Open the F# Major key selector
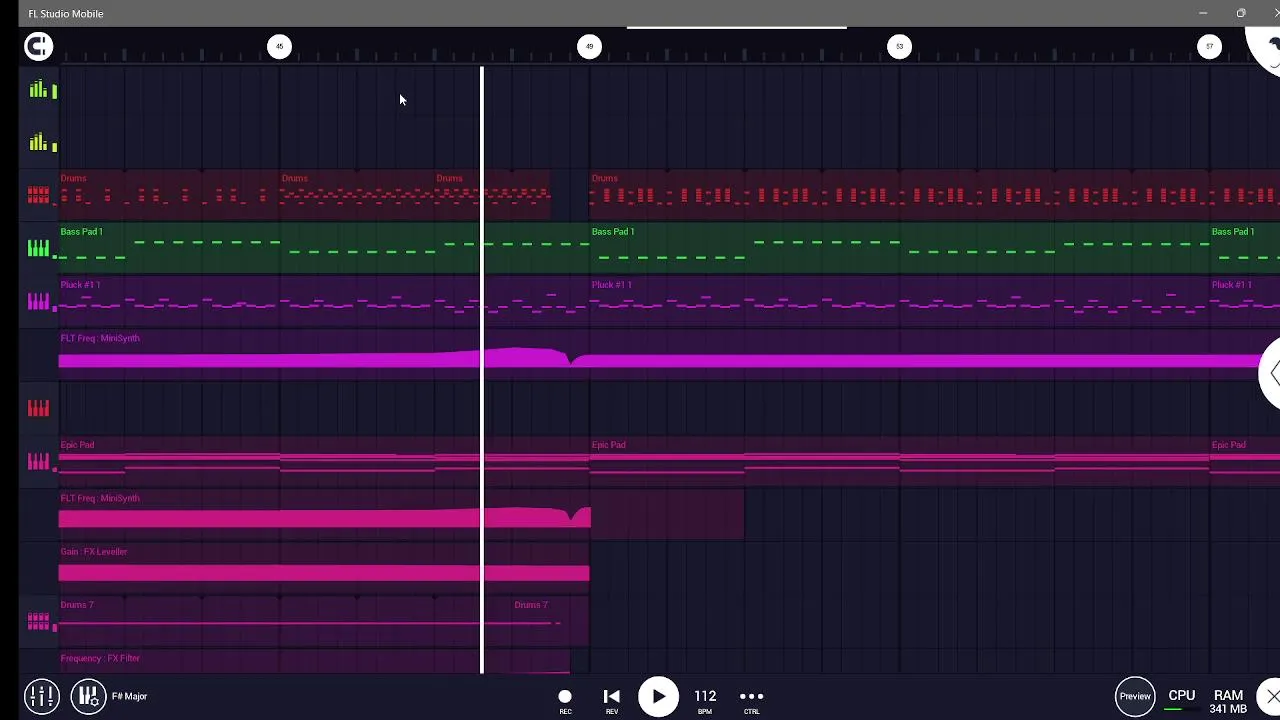 coord(129,696)
